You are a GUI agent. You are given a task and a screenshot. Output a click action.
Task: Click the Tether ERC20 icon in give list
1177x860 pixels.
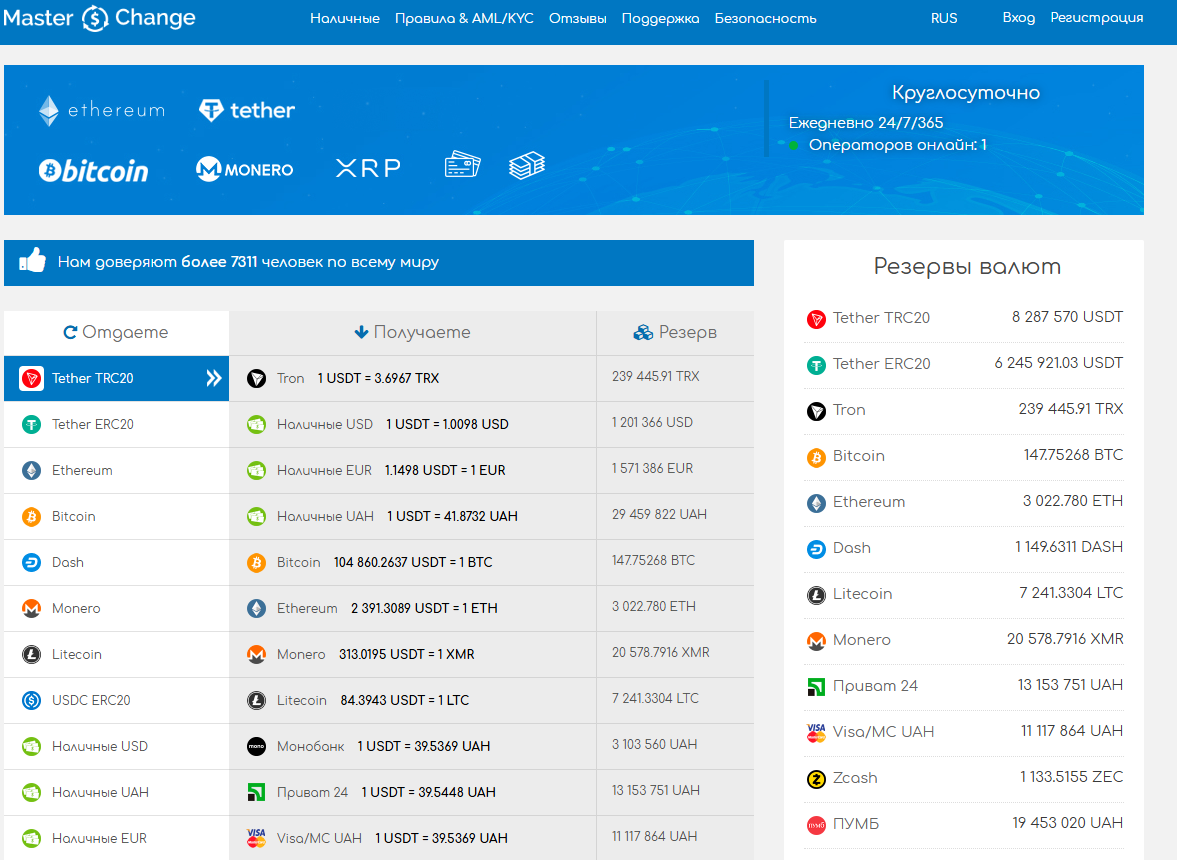click(x=32, y=425)
